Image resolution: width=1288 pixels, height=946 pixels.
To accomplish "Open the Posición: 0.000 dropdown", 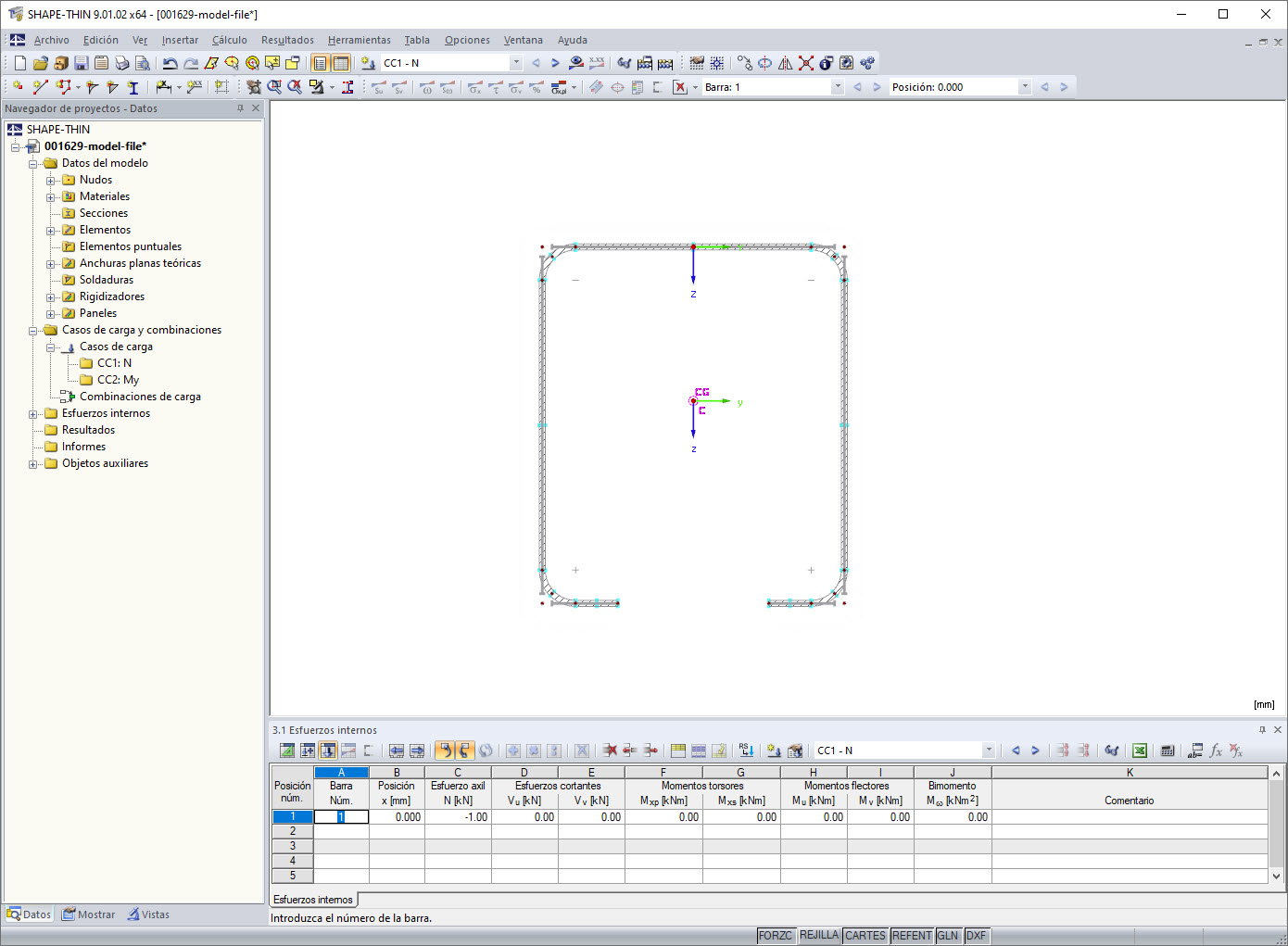I will (1024, 87).
